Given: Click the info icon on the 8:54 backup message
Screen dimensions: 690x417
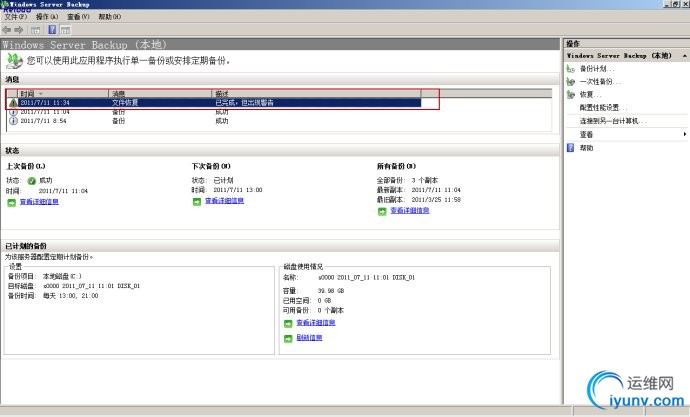Looking at the screenshot, I should coord(13,121).
